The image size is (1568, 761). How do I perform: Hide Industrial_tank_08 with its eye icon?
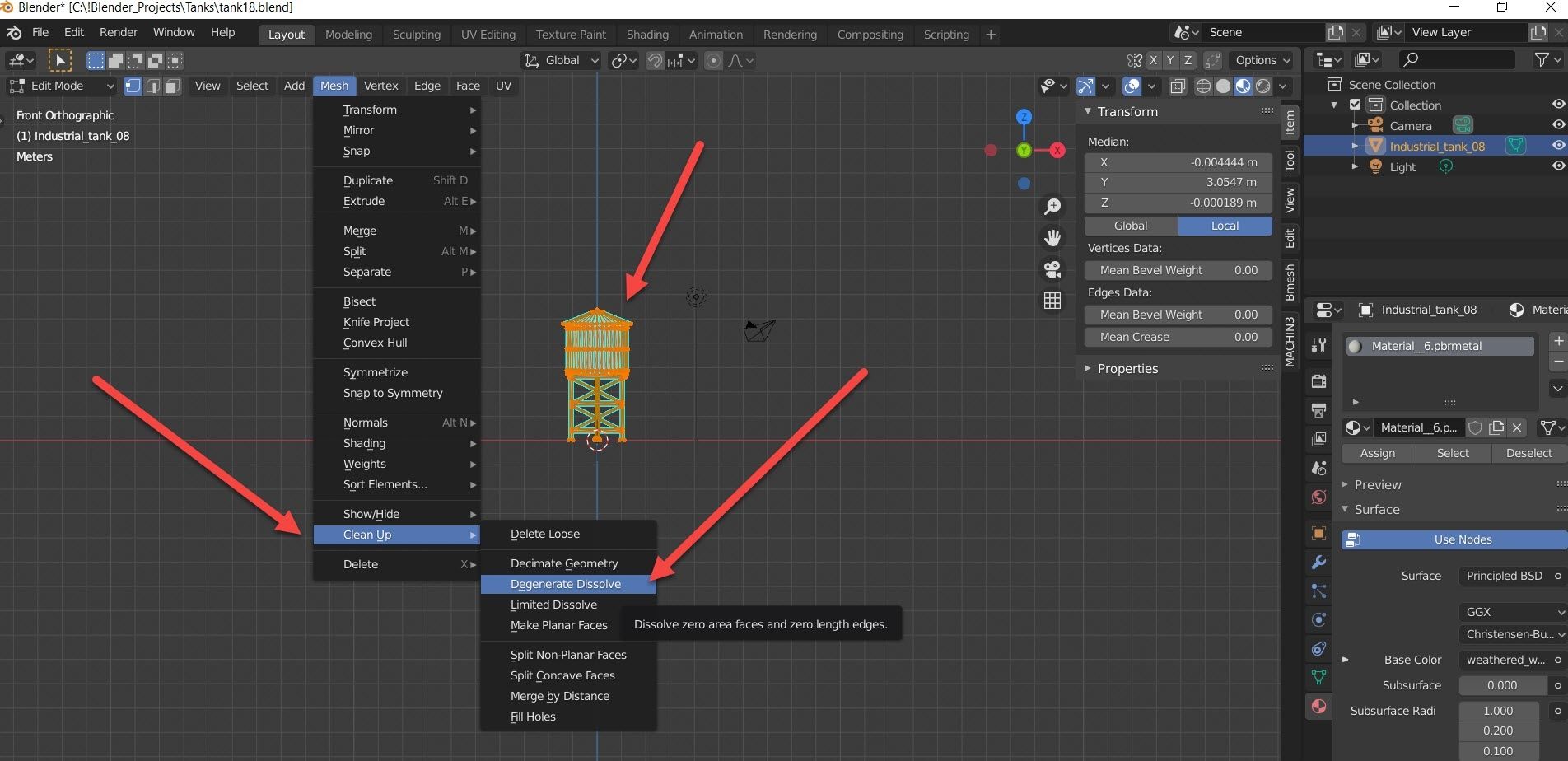[1558, 146]
